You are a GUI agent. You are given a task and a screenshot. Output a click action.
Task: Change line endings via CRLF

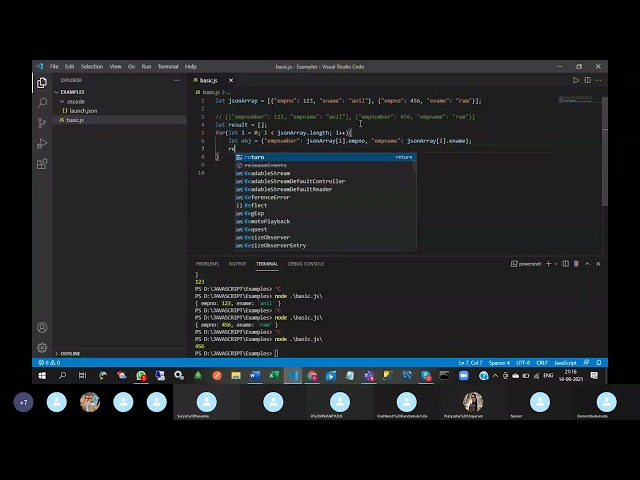click(x=542, y=362)
